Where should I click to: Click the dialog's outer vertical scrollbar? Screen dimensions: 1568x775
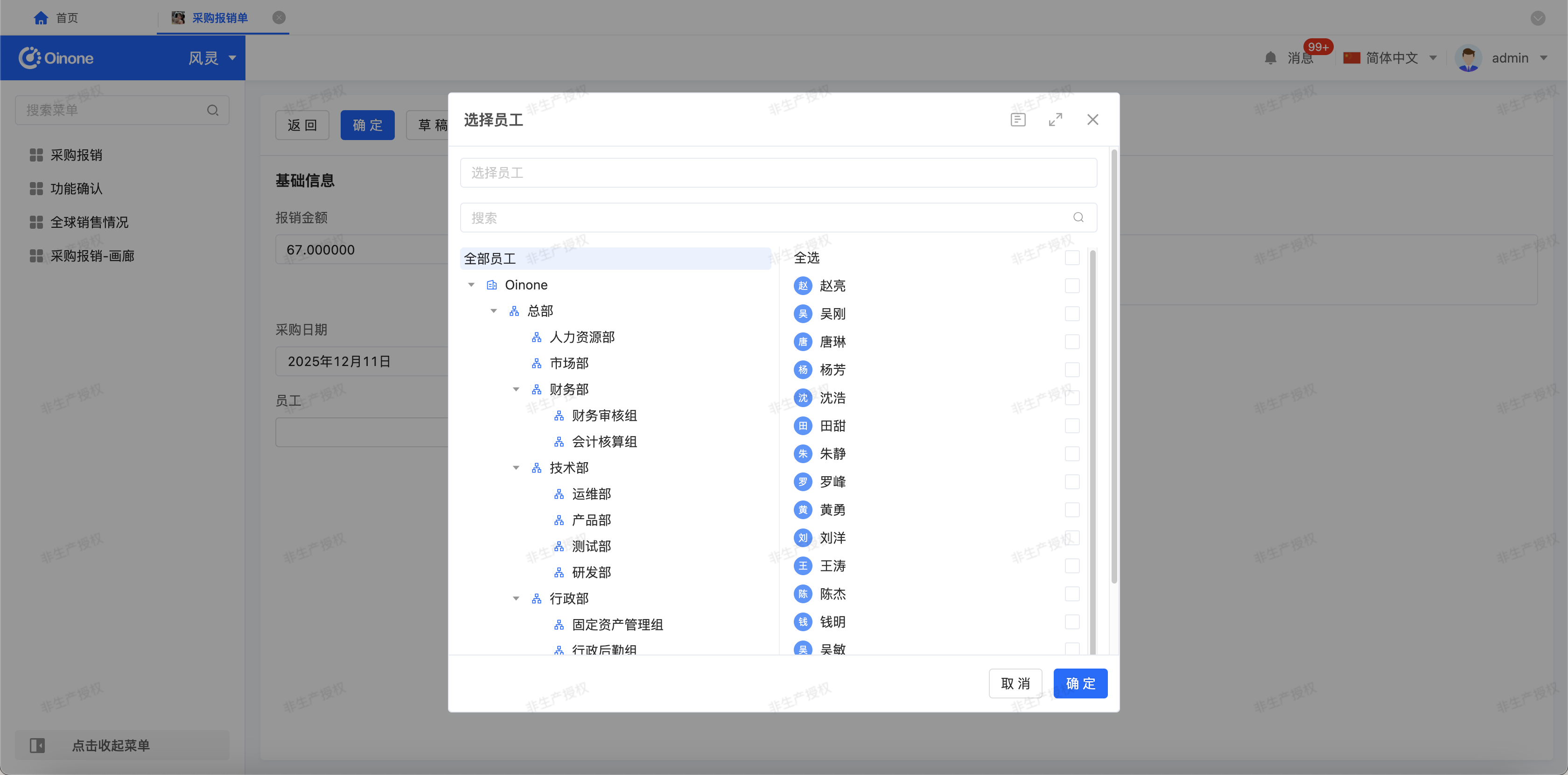(x=1114, y=366)
